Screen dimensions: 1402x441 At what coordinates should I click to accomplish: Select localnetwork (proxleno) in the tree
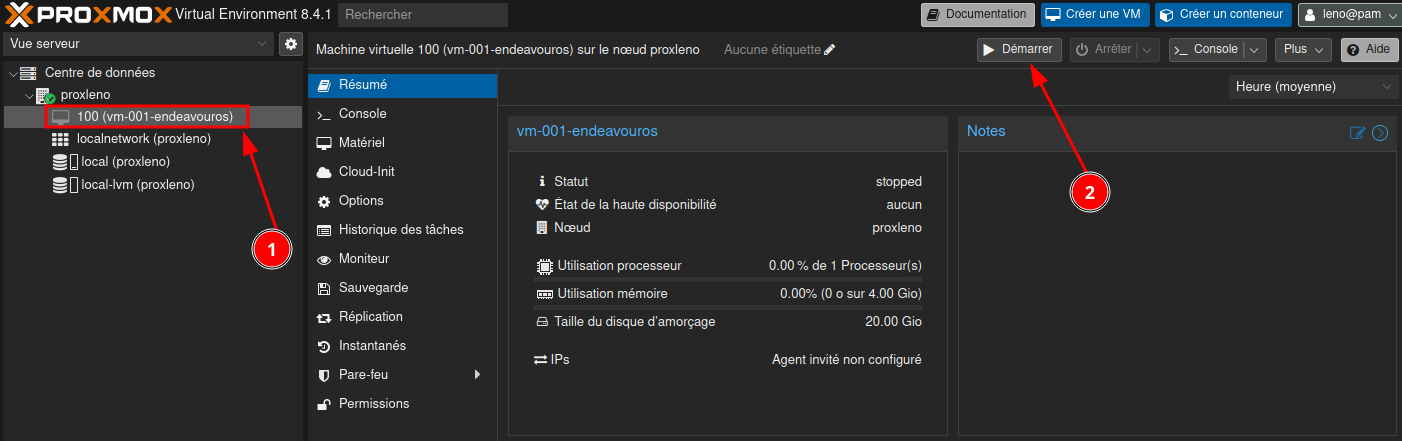(x=143, y=139)
